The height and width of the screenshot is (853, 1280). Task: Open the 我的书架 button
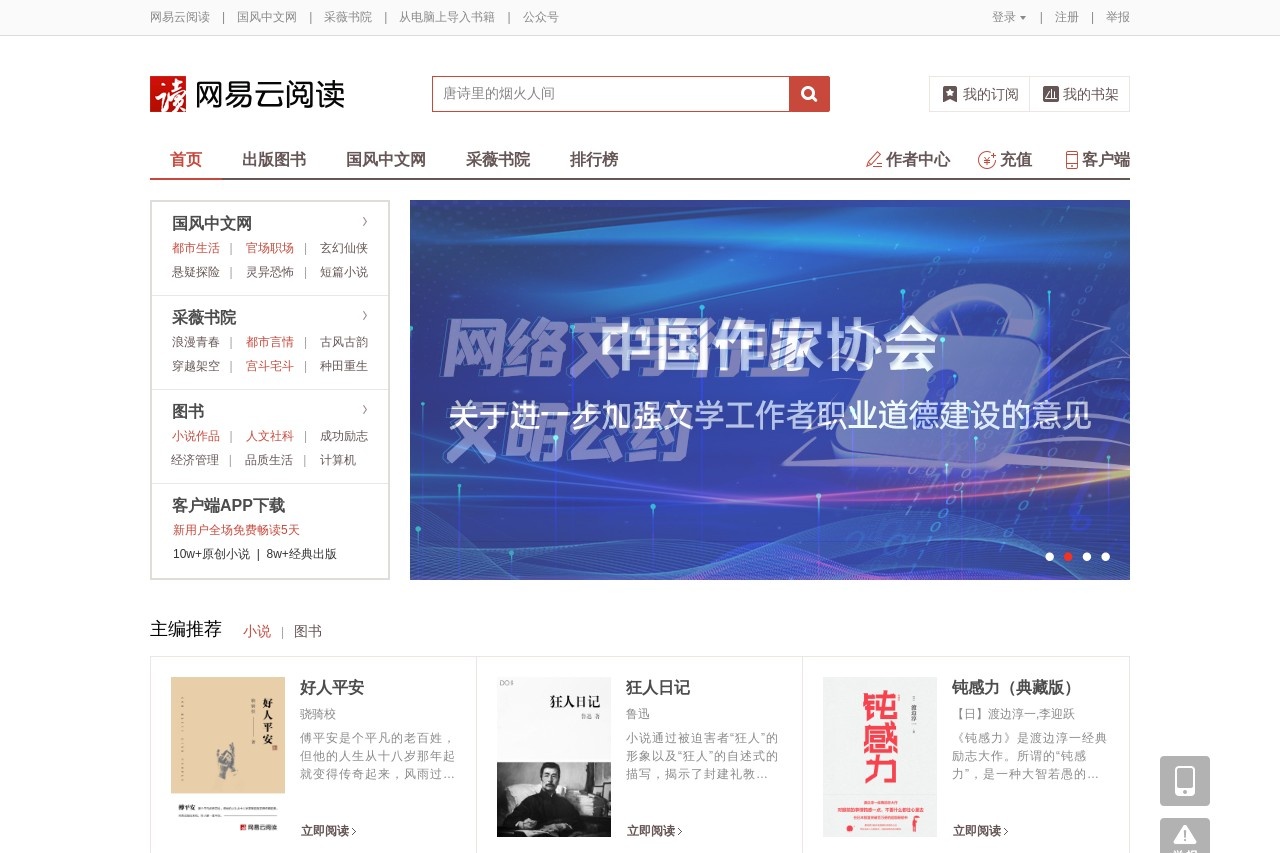pyautogui.click(x=1080, y=94)
